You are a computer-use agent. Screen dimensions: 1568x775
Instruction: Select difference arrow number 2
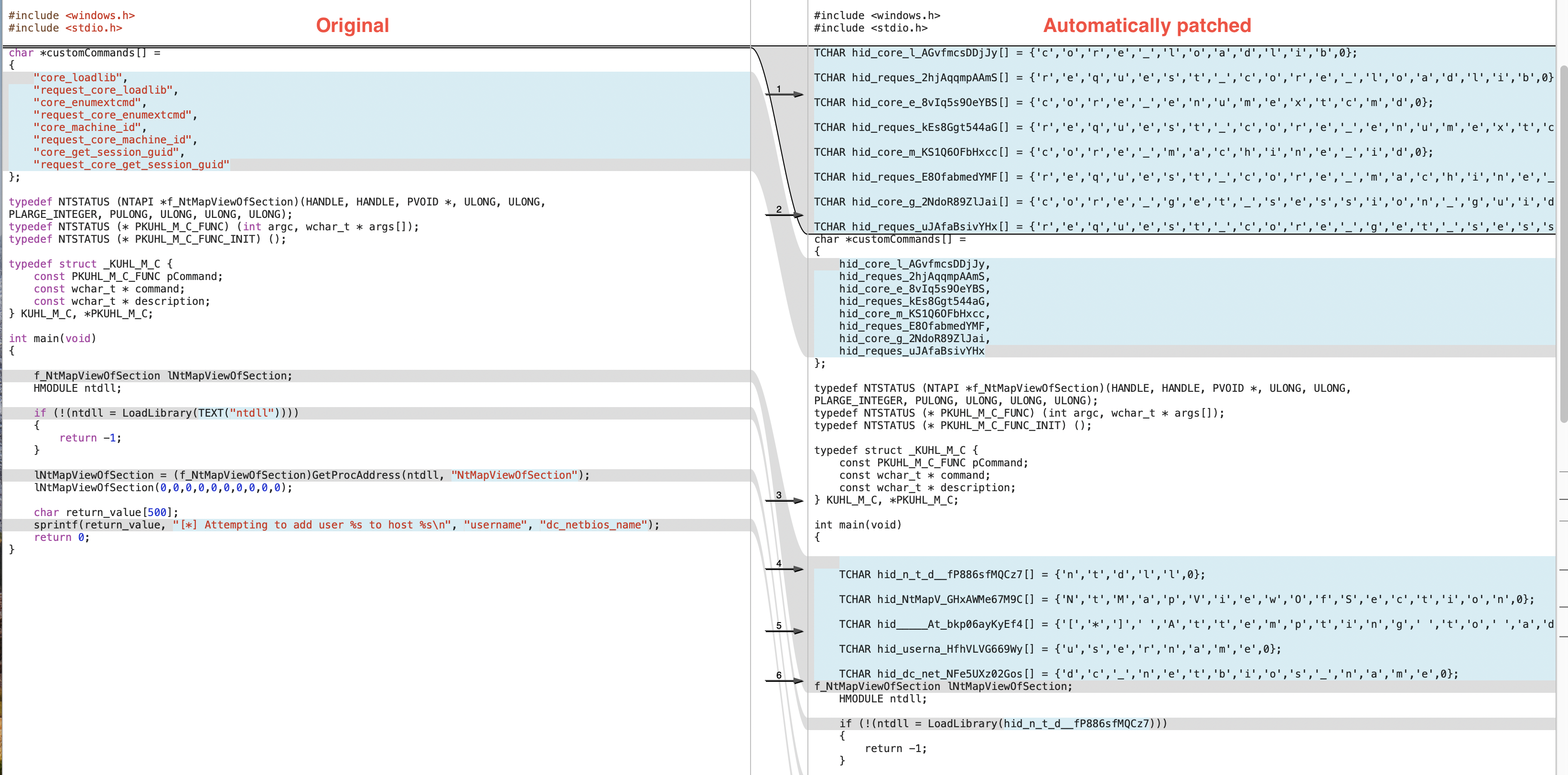coord(784,215)
